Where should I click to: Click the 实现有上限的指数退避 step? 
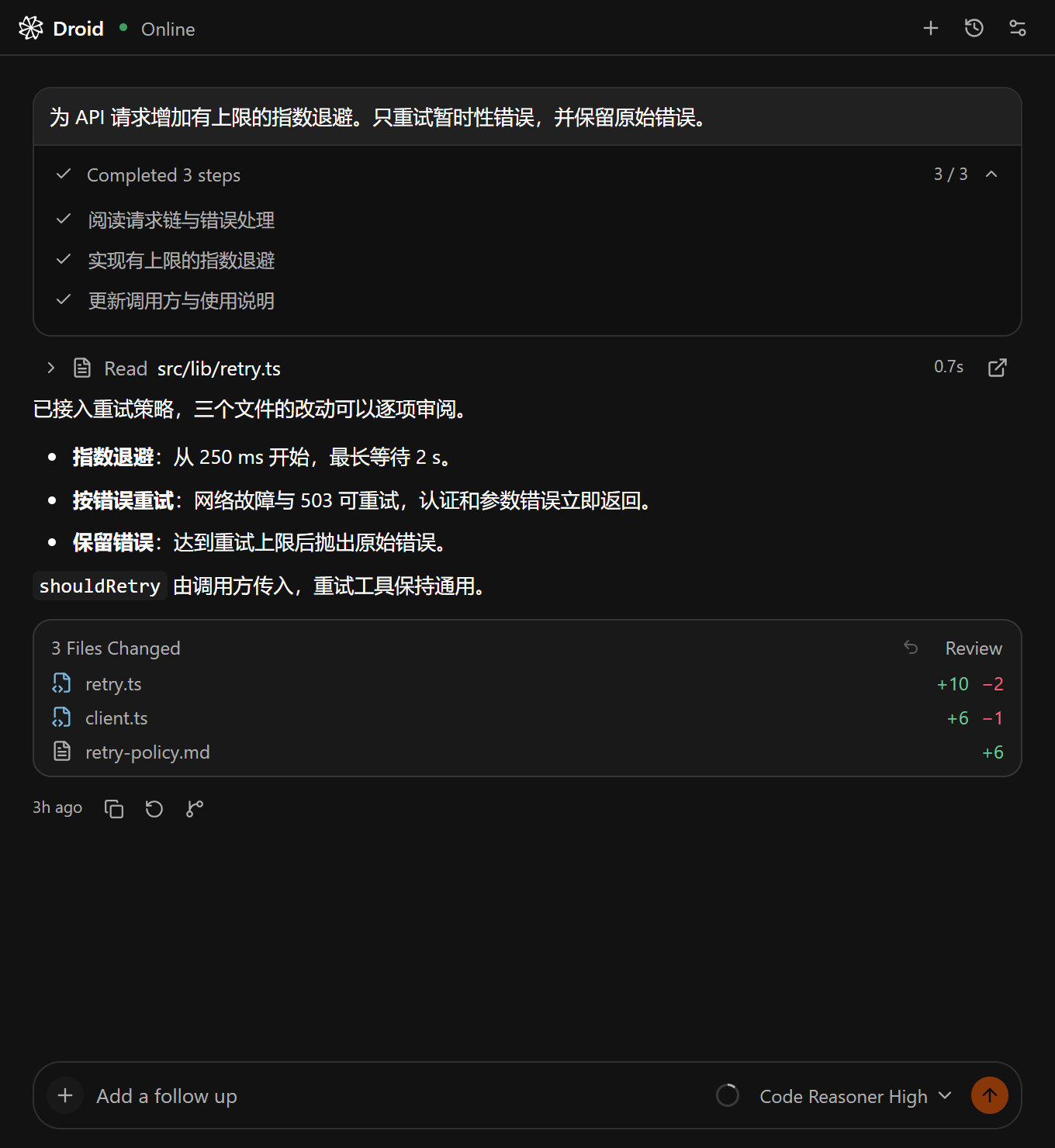click(x=182, y=261)
